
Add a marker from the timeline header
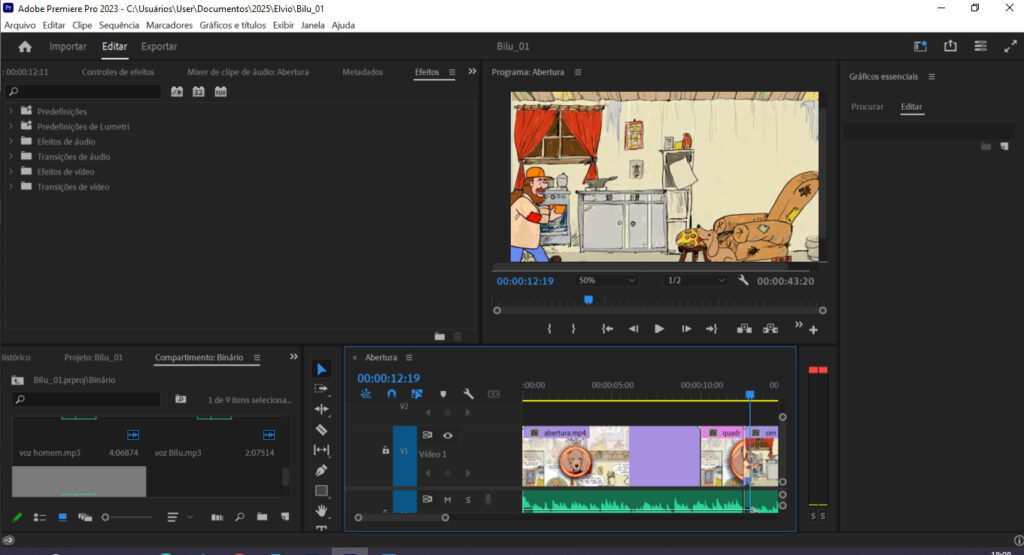coord(443,394)
